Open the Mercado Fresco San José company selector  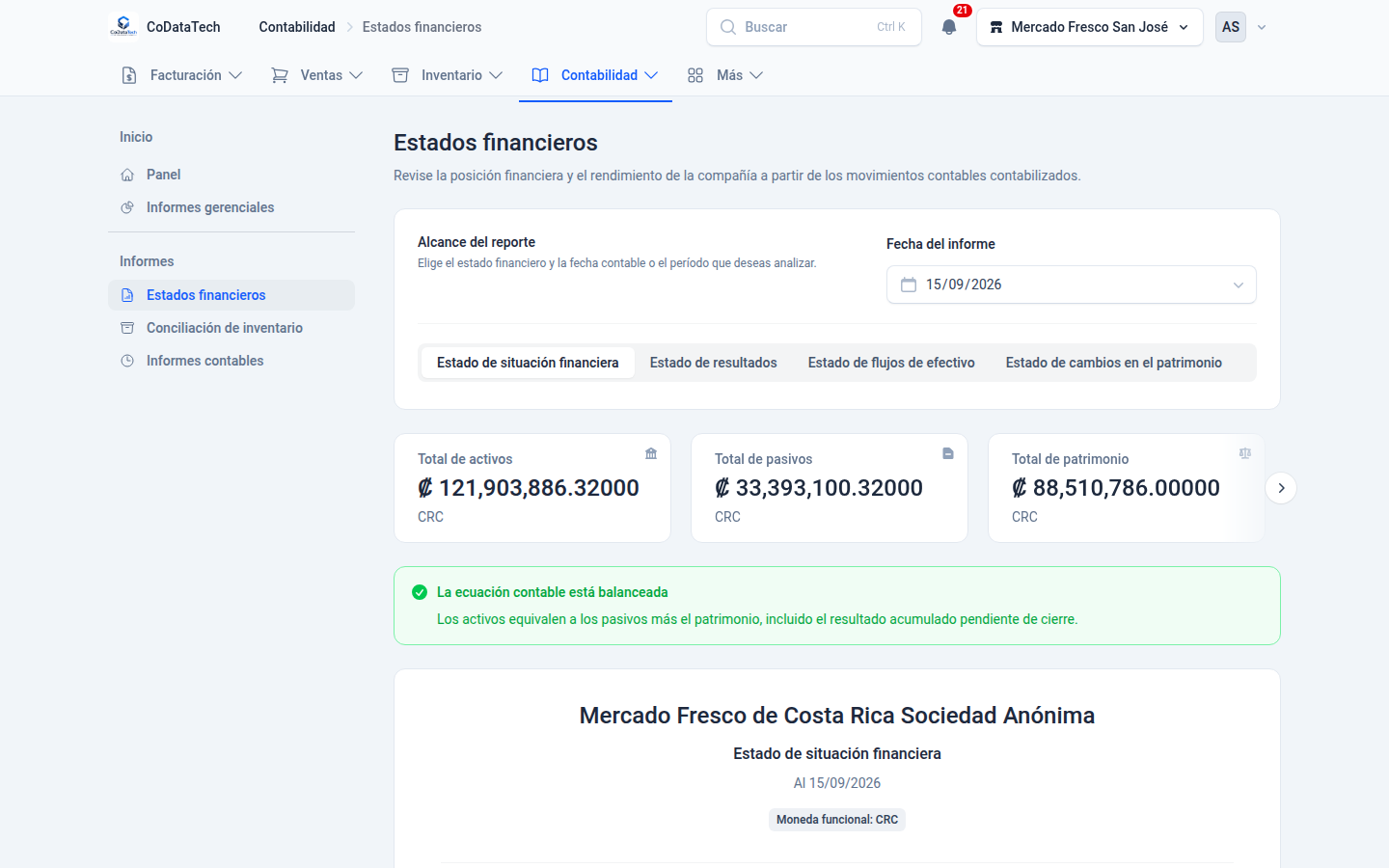coord(1090,27)
